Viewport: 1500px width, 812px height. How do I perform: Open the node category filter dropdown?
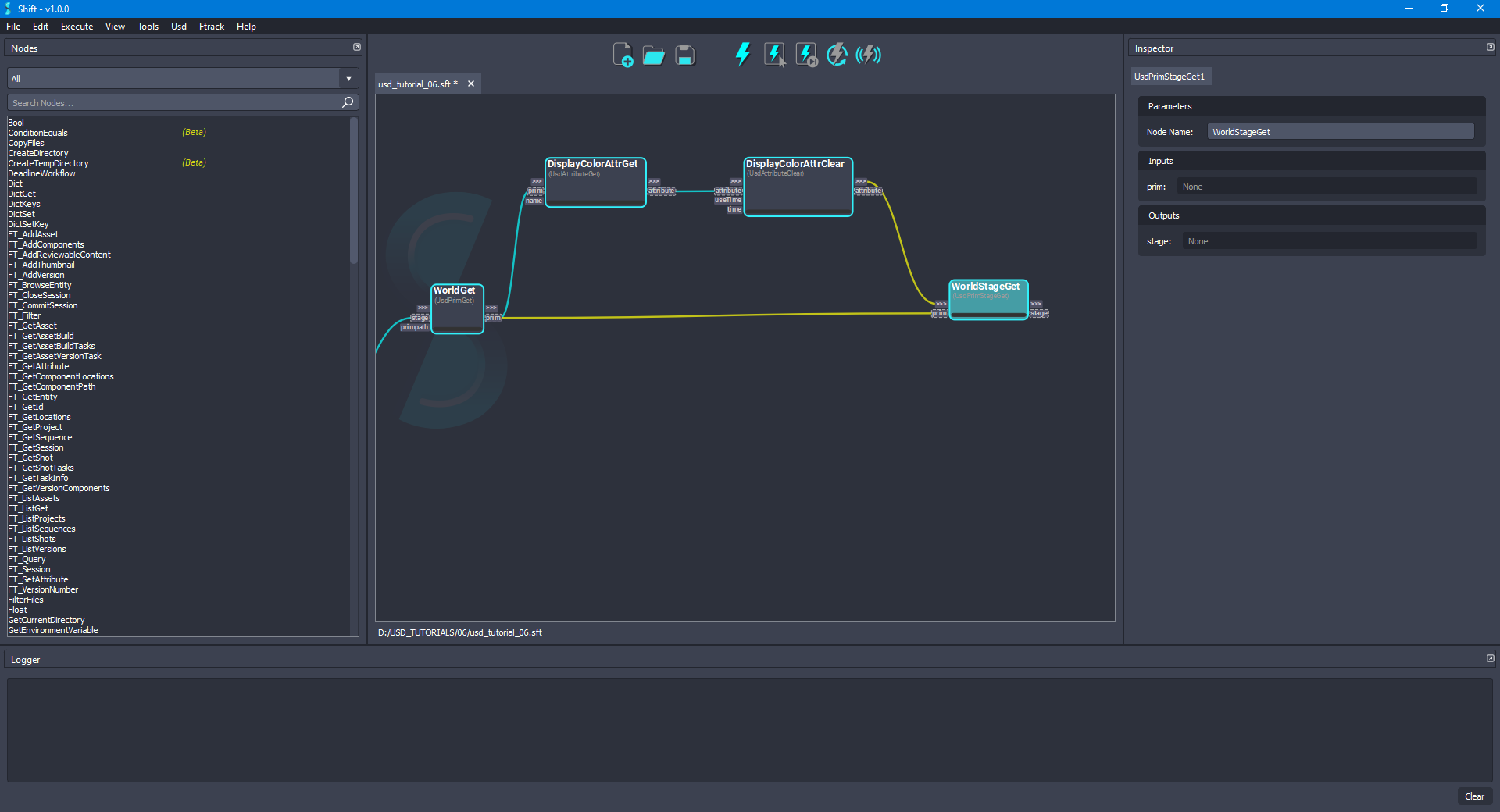(x=348, y=78)
